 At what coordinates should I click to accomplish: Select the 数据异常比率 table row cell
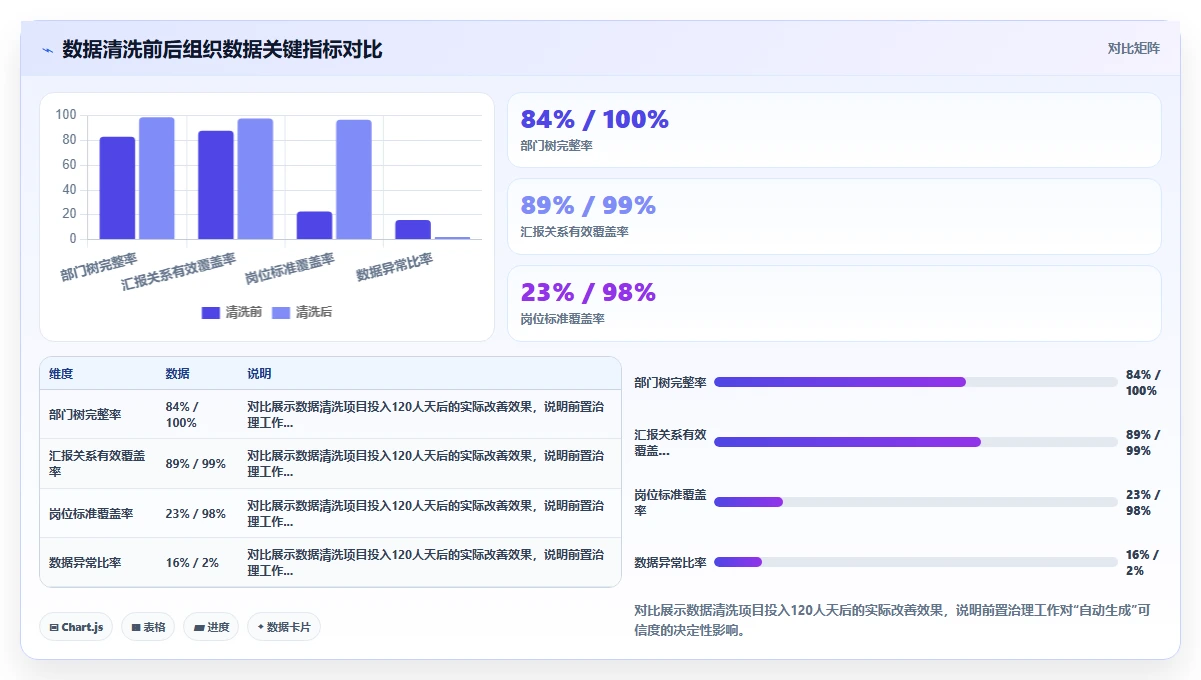[x=98, y=562]
